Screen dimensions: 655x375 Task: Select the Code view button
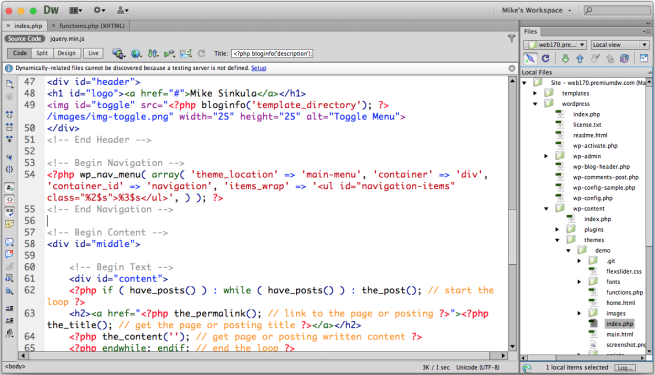(x=20, y=53)
